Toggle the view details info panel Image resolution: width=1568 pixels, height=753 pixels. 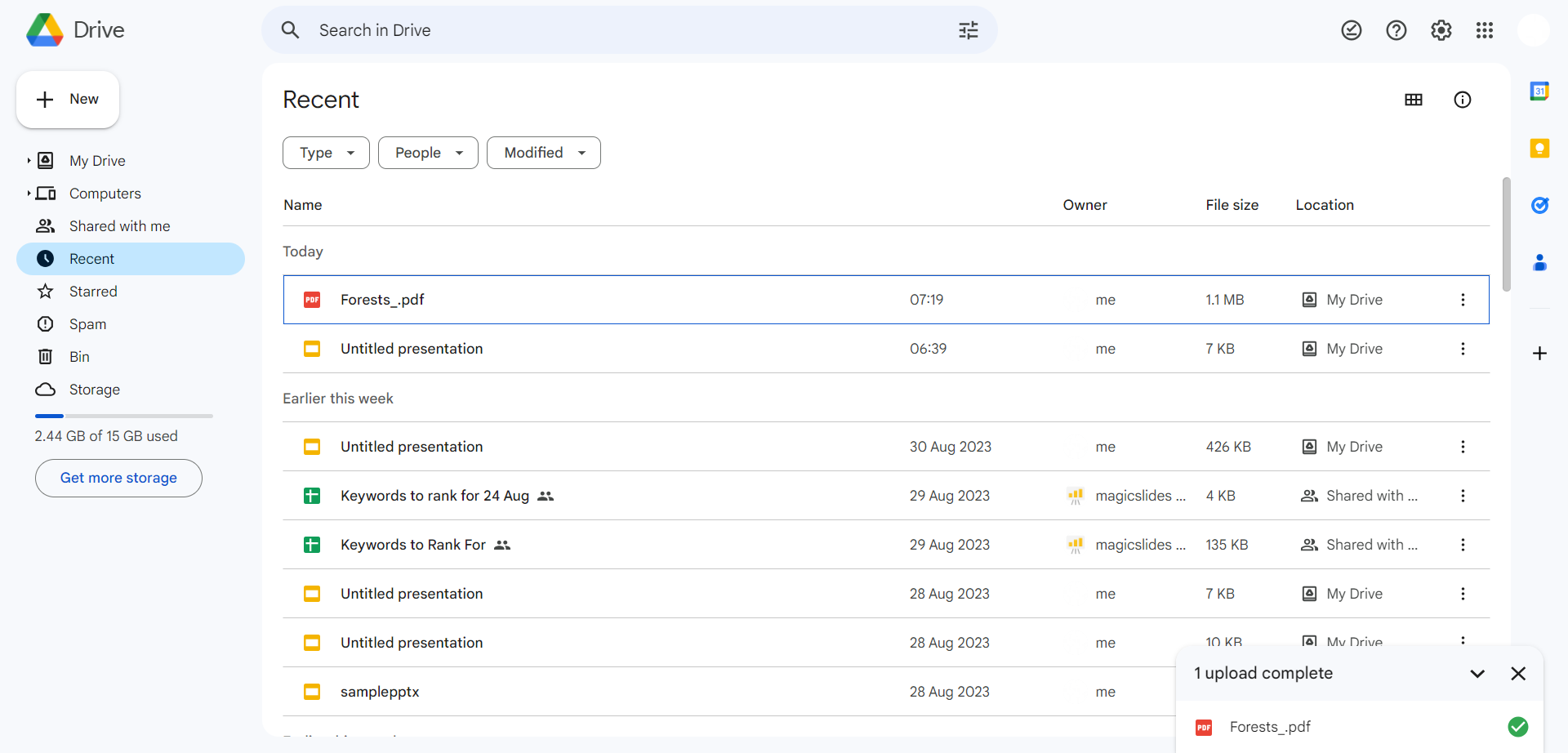[x=1462, y=100]
